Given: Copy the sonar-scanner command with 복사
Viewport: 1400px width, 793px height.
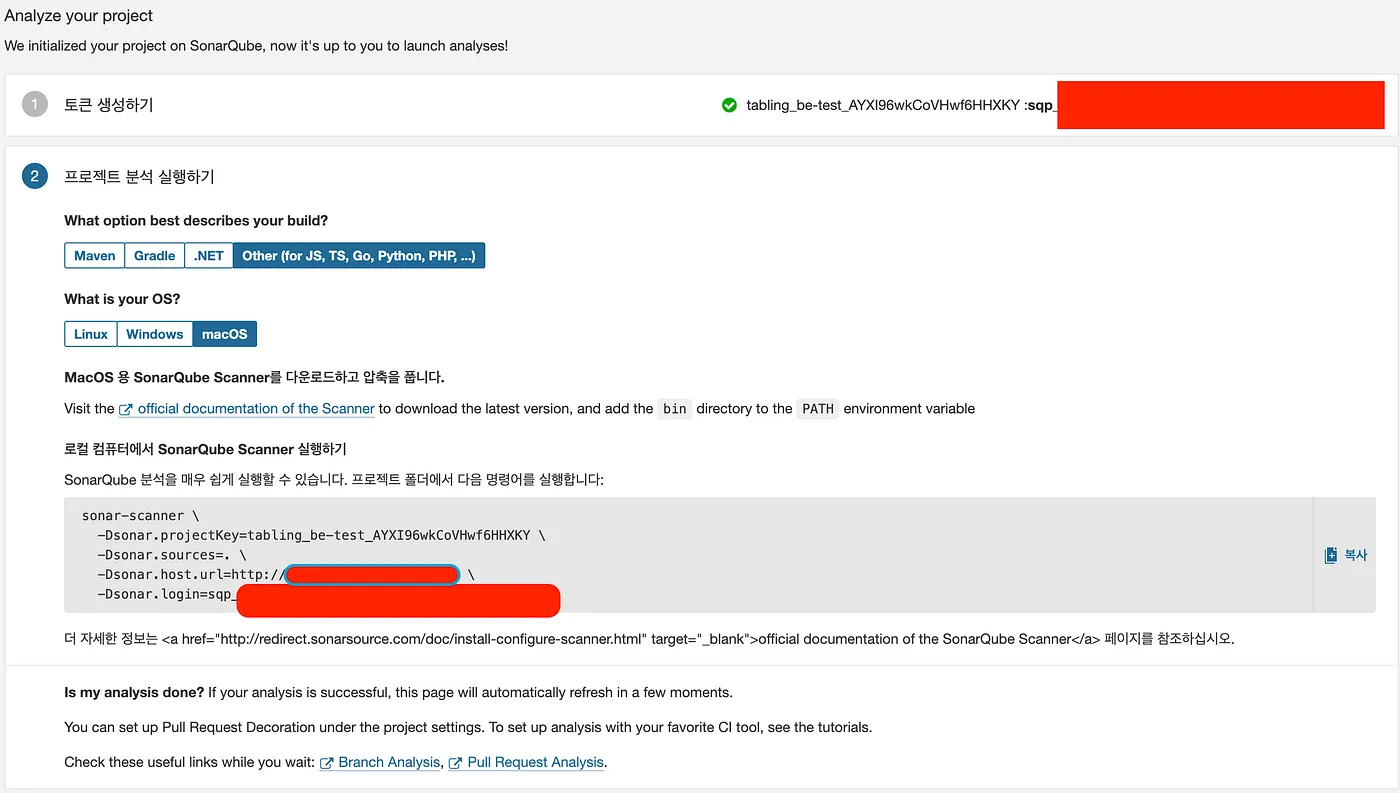Looking at the screenshot, I should coord(1345,555).
